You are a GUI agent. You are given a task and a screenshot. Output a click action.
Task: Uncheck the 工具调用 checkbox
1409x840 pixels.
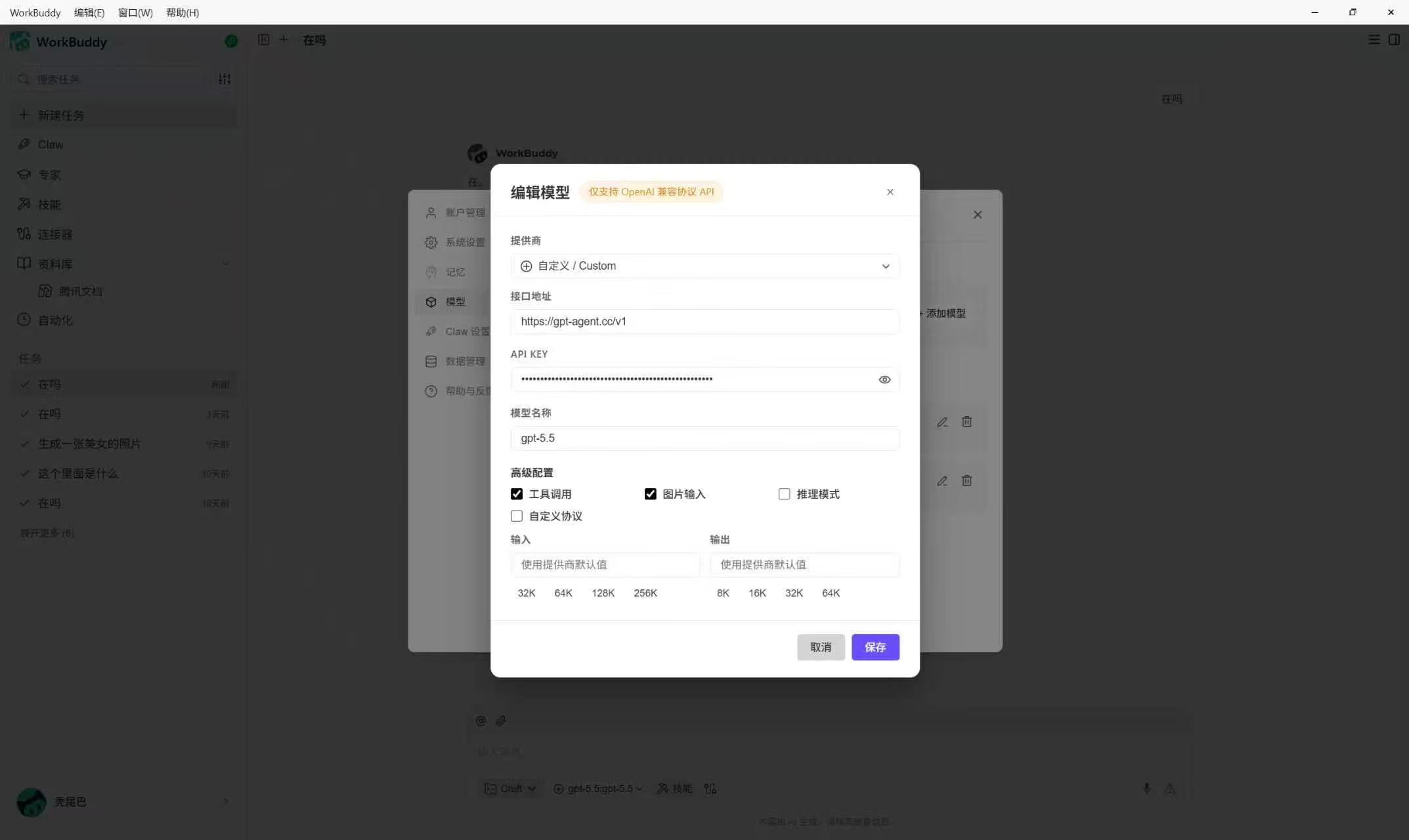[517, 494]
